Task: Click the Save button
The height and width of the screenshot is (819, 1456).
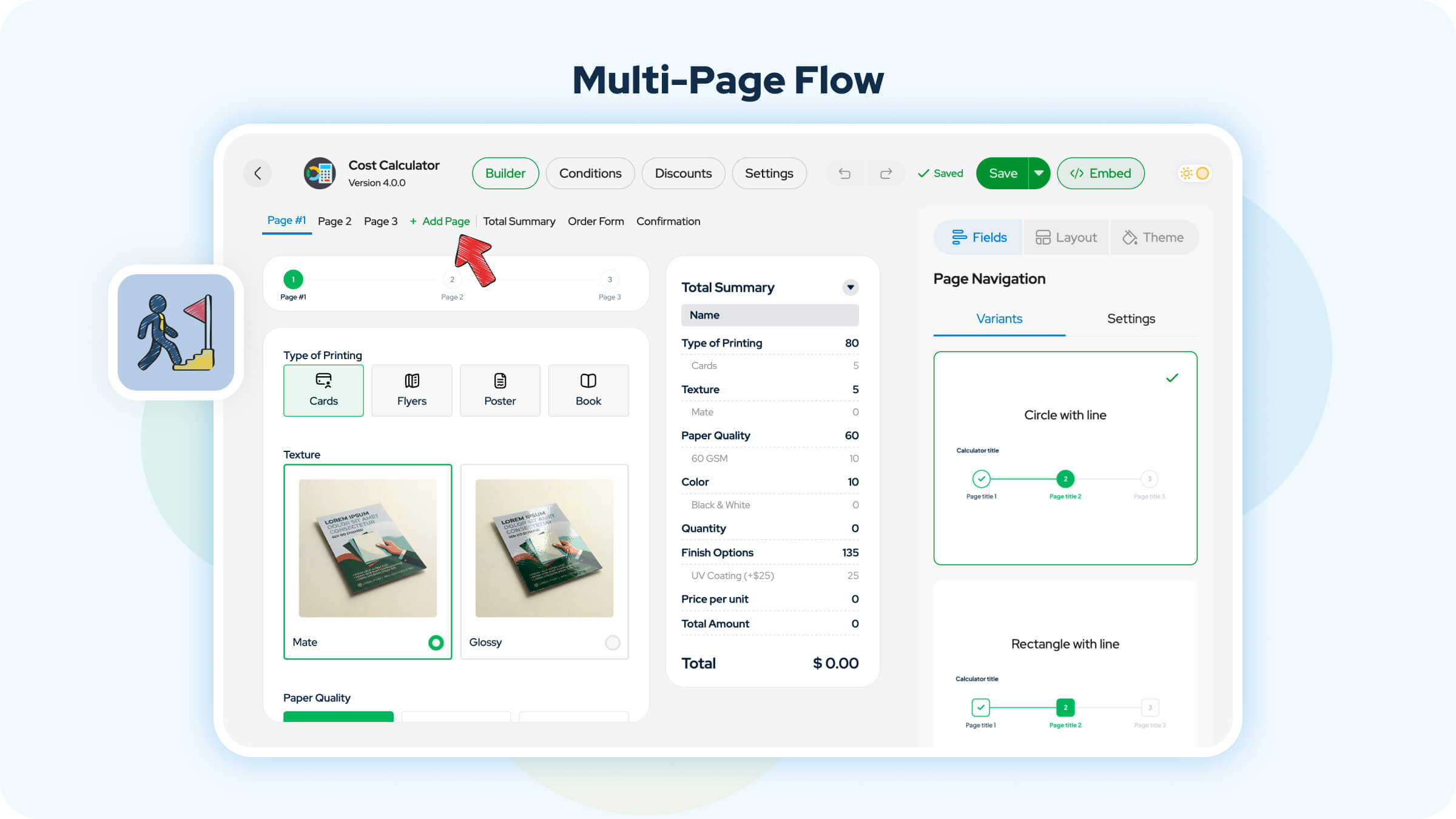Action: (x=1003, y=174)
